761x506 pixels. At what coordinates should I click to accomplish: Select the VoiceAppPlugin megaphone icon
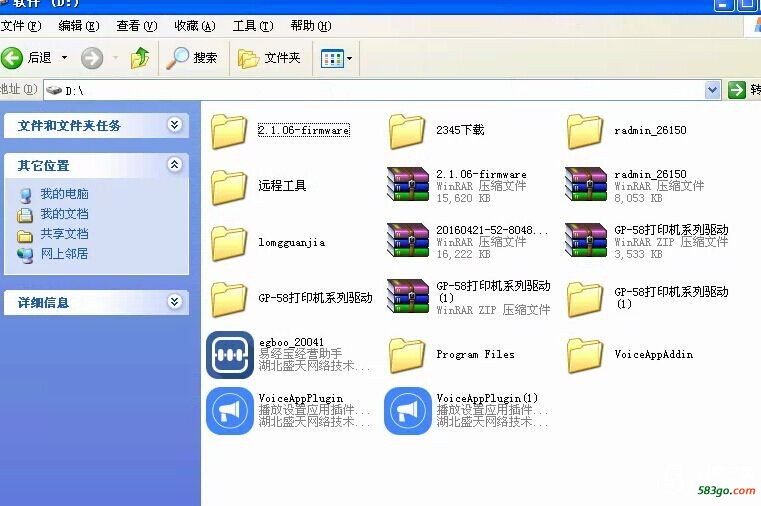pyautogui.click(x=230, y=410)
